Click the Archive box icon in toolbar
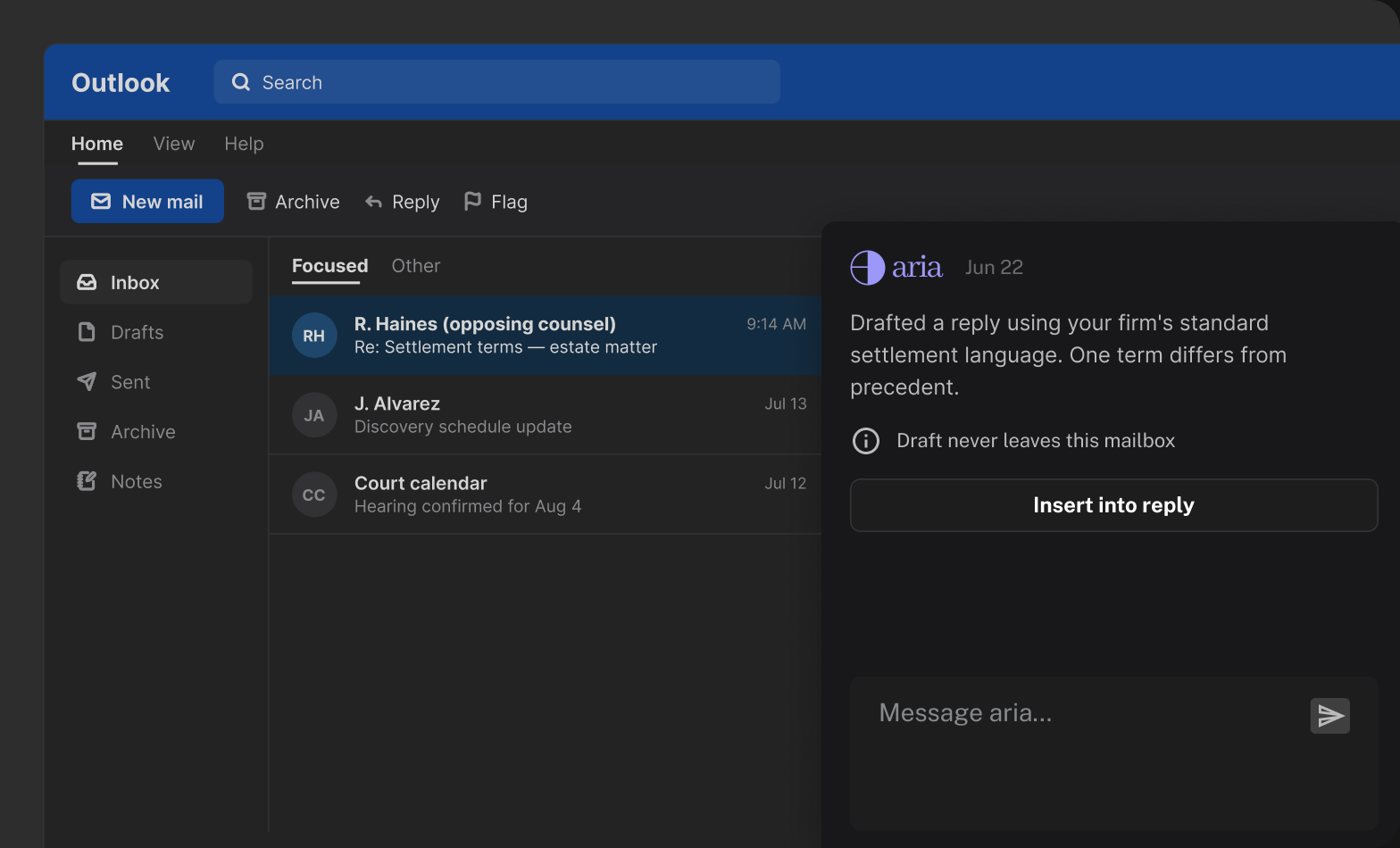Viewport: 1400px width, 848px height. point(256,202)
